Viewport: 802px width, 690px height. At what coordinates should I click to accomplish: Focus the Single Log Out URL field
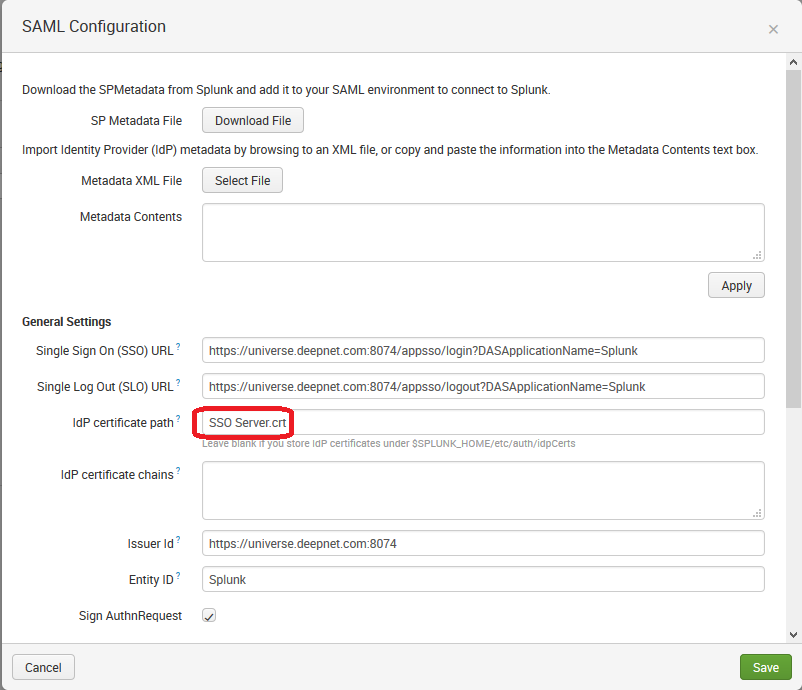click(x=483, y=386)
